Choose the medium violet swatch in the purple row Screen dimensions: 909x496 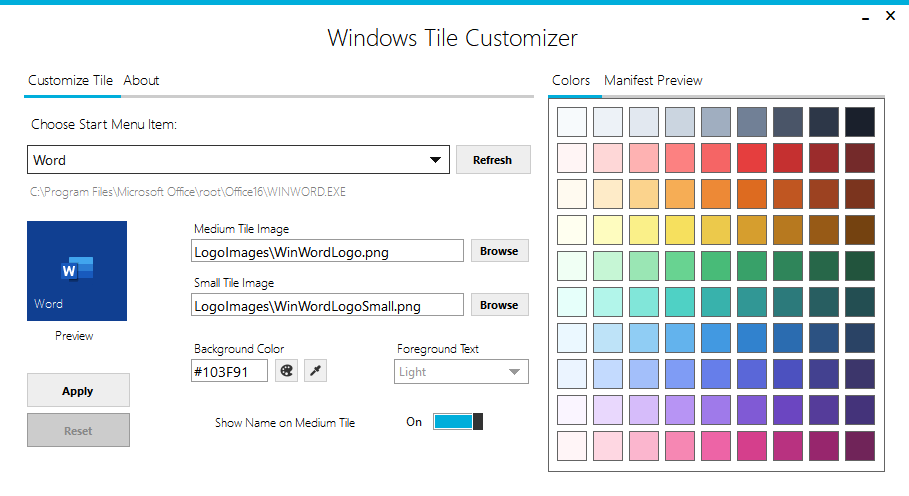(x=716, y=409)
